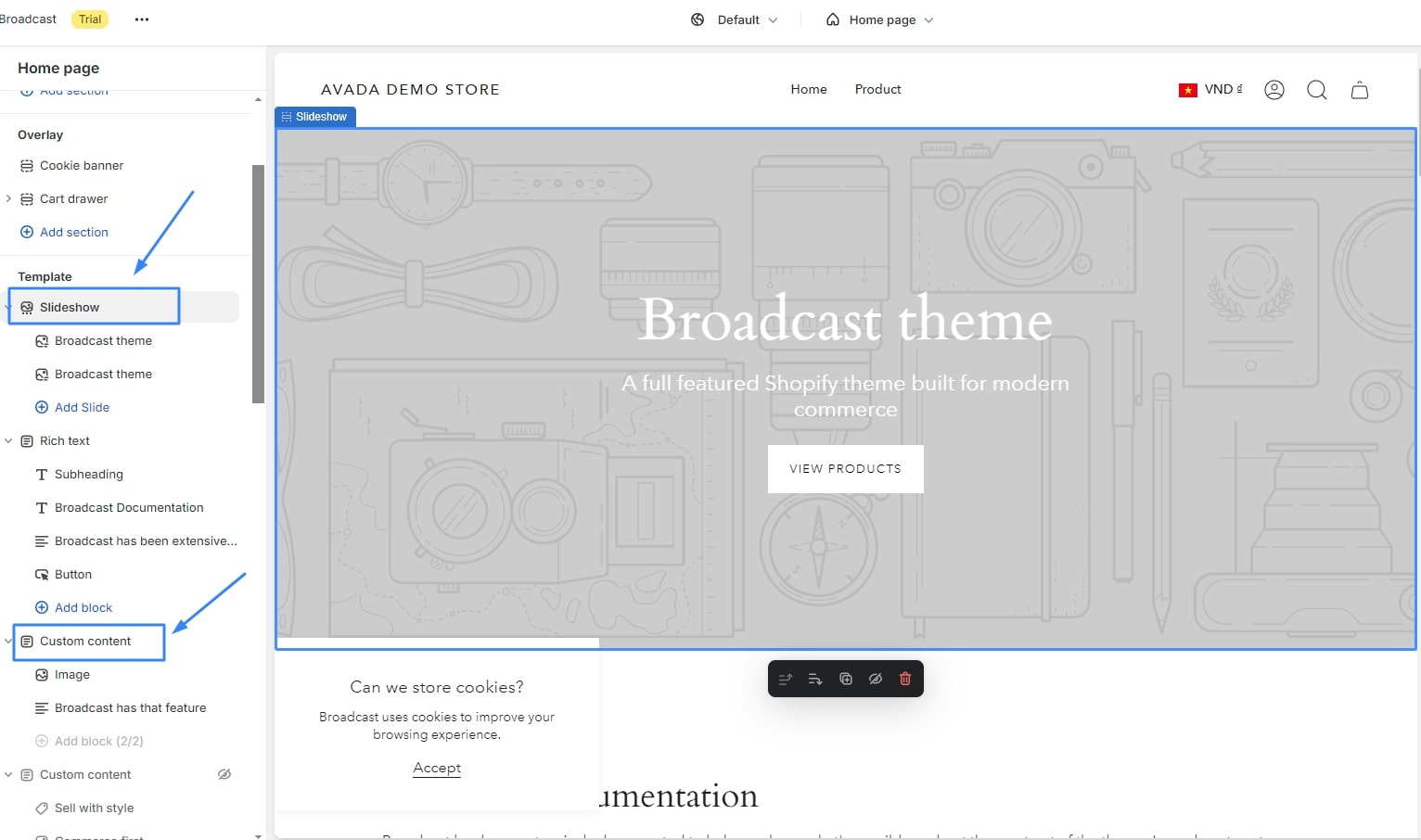The height and width of the screenshot is (840, 1421).
Task: Click the Image block icon
Action: click(42, 675)
